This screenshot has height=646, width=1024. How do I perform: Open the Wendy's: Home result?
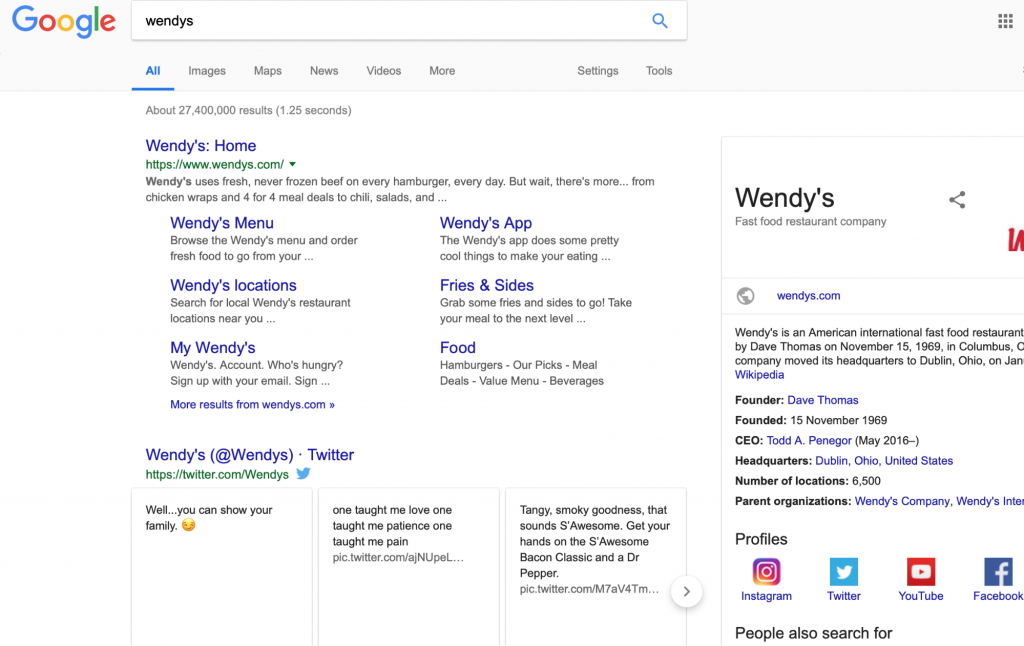(x=200, y=146)
